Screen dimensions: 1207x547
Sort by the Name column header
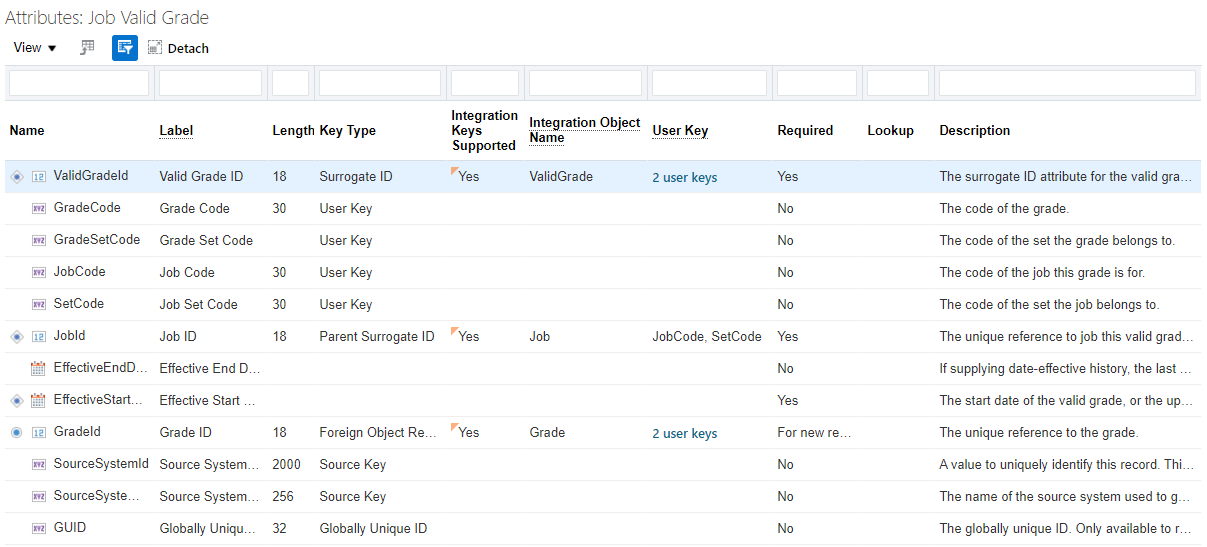point(27,130)
